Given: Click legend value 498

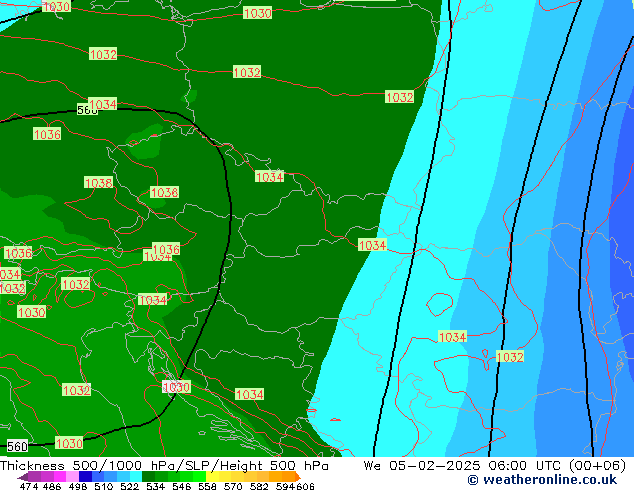Looking at the screenshot, I should [78, 486].
